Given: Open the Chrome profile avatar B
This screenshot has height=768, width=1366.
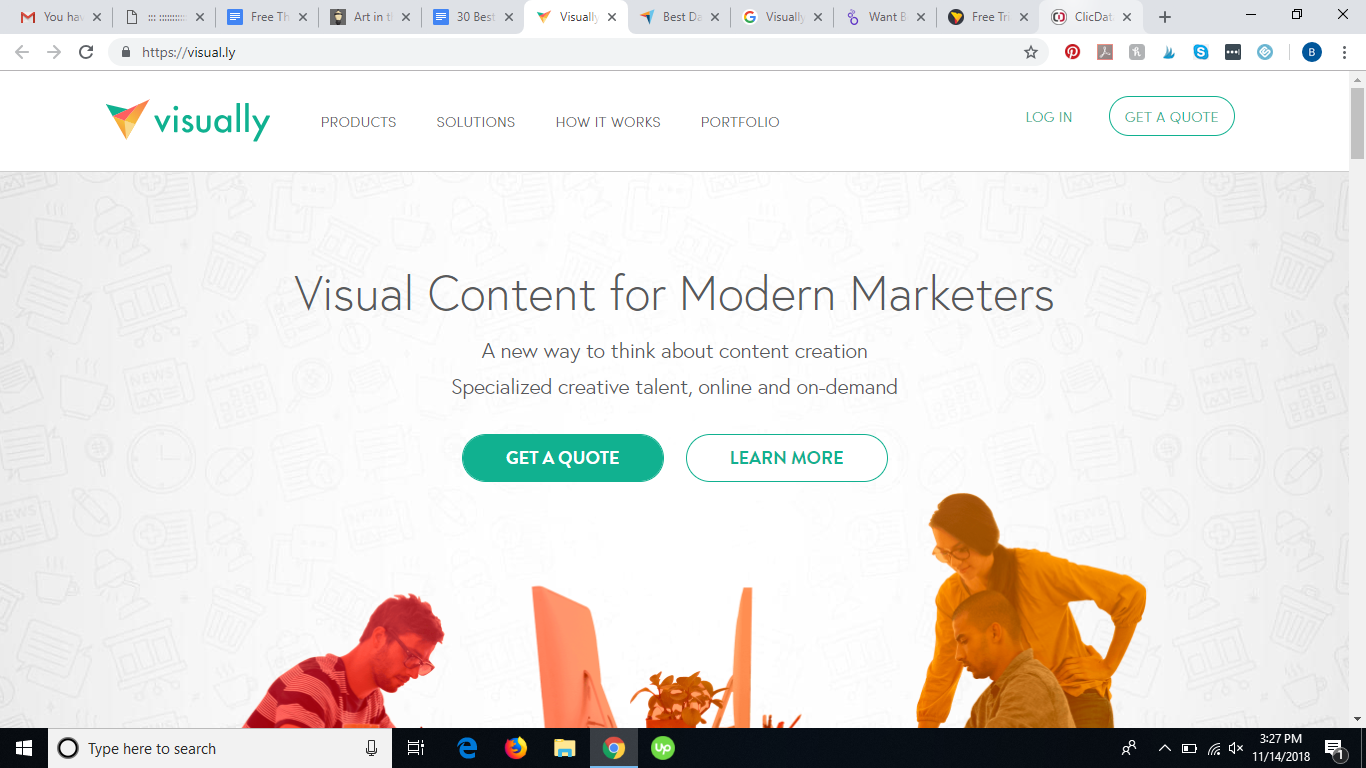Looking at the screenshot, I should point(1311,52).
